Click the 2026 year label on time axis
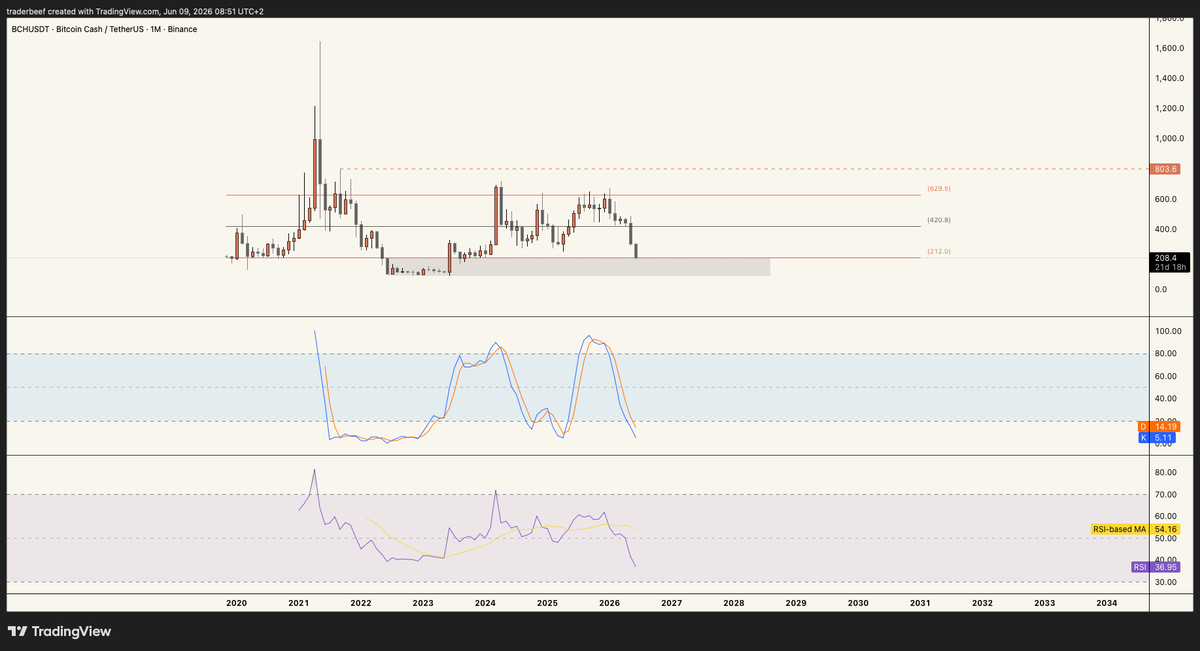This screenshot has width=1200, height=651. pyautogui.click(x=609, y=603)
